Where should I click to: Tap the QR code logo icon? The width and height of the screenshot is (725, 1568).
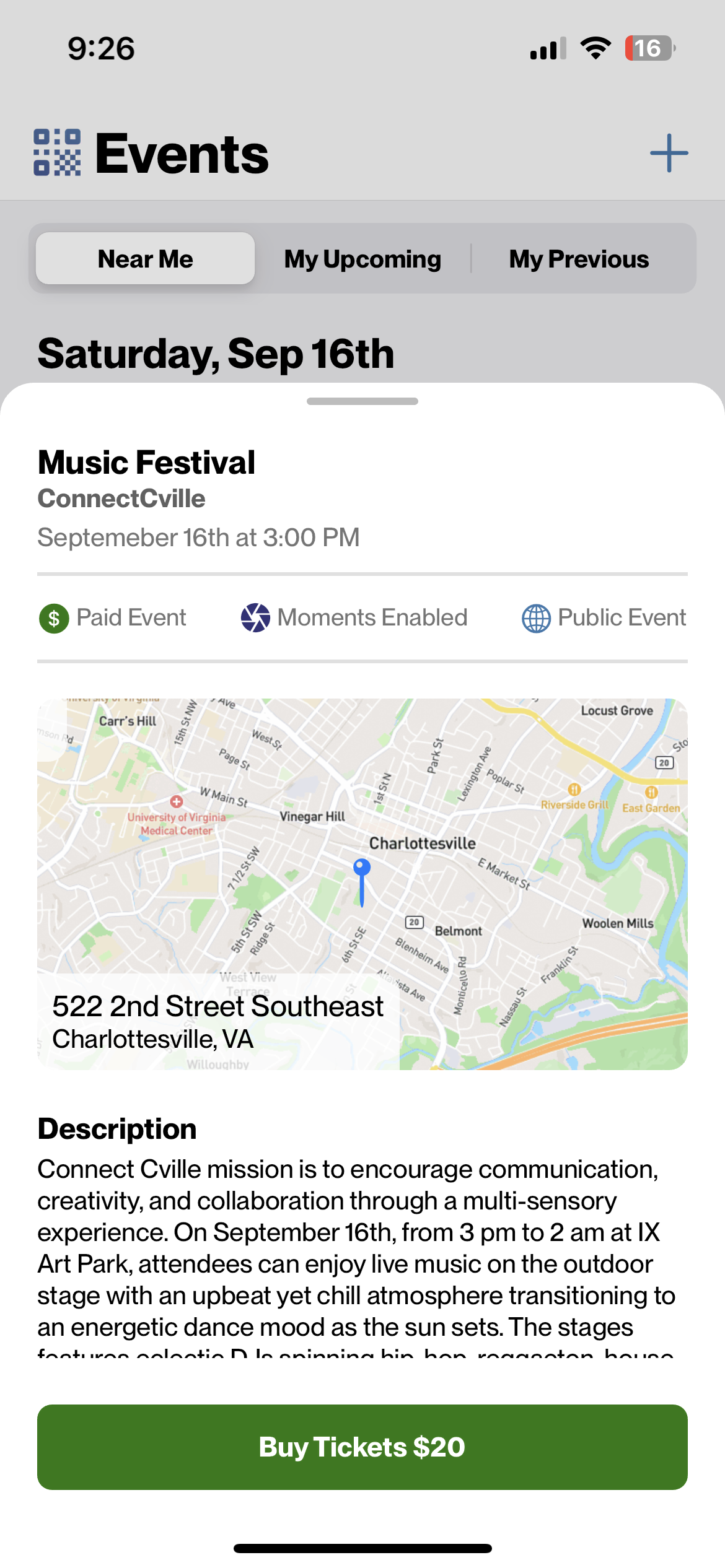pyautogui.click(x=57, y=152)
